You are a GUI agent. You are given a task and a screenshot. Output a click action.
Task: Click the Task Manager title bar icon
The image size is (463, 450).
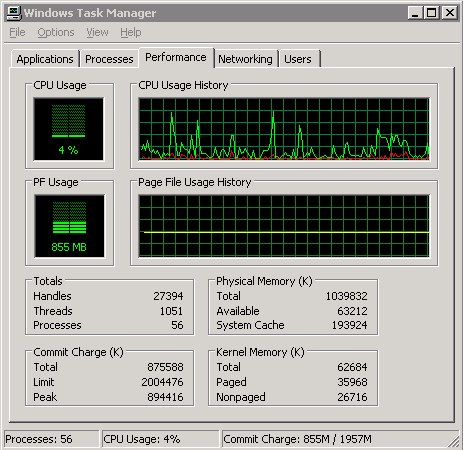tap(14, 13)
